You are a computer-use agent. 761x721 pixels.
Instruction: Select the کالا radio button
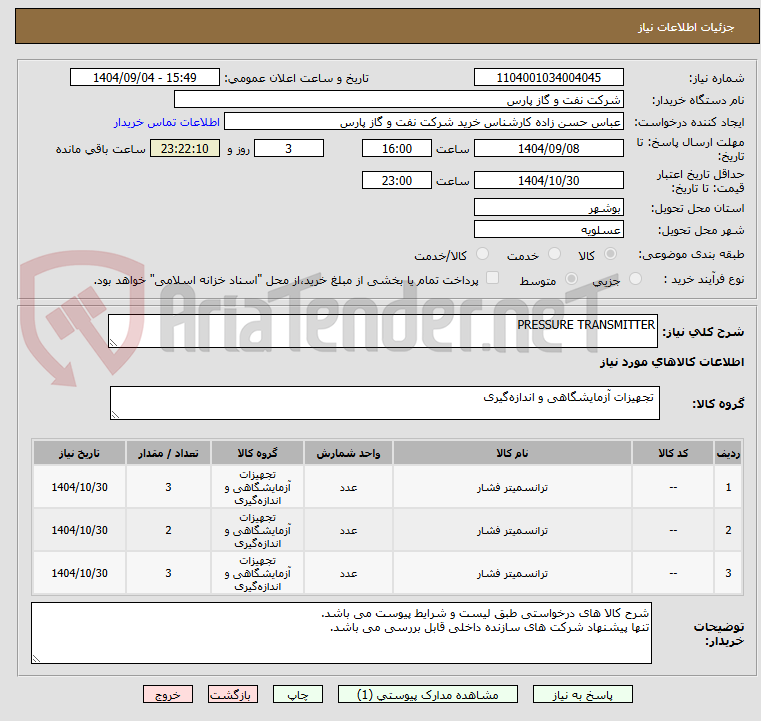[x=611, y=254]
